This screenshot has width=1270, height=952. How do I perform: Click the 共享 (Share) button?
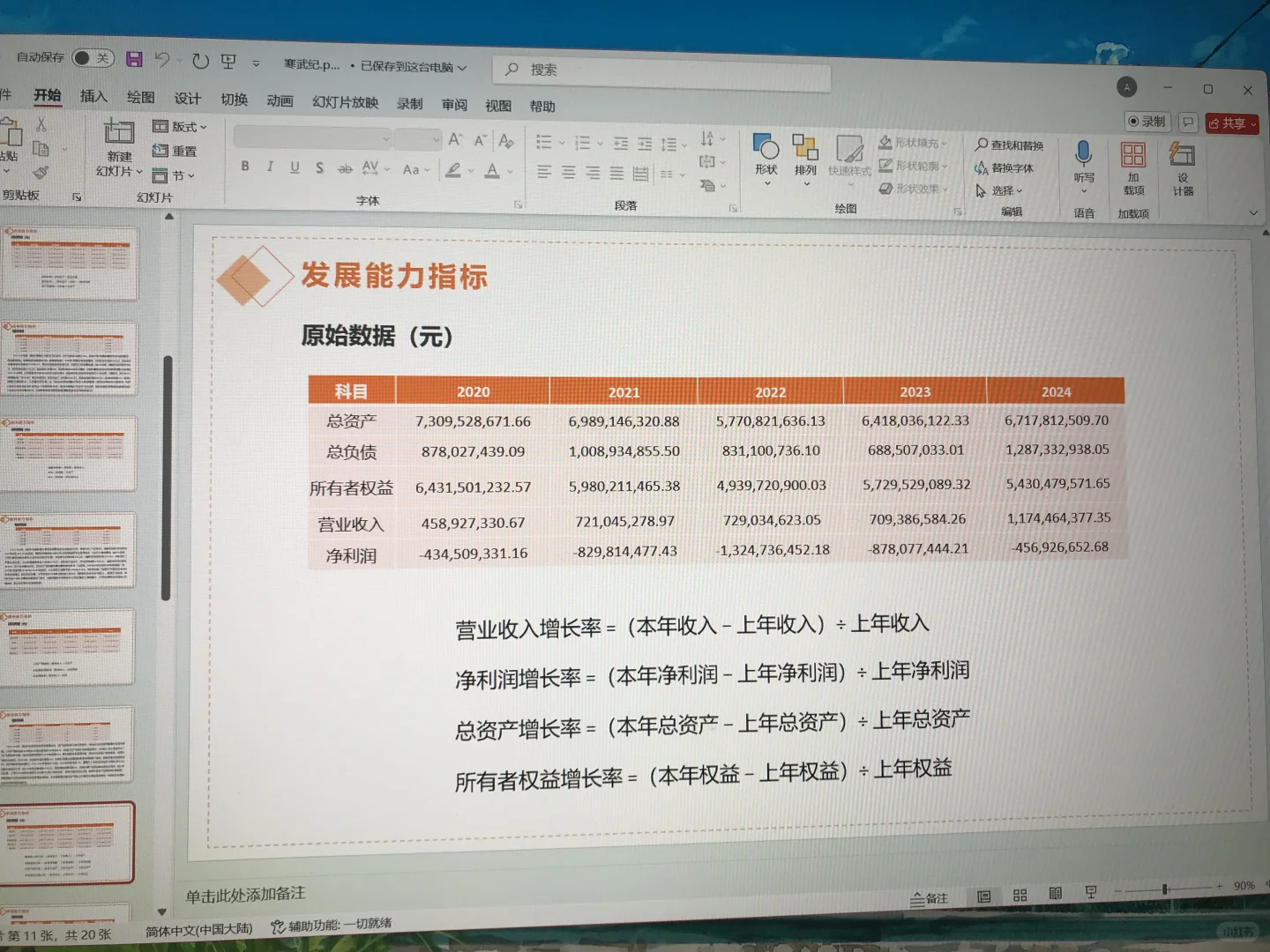[1231, 123]
